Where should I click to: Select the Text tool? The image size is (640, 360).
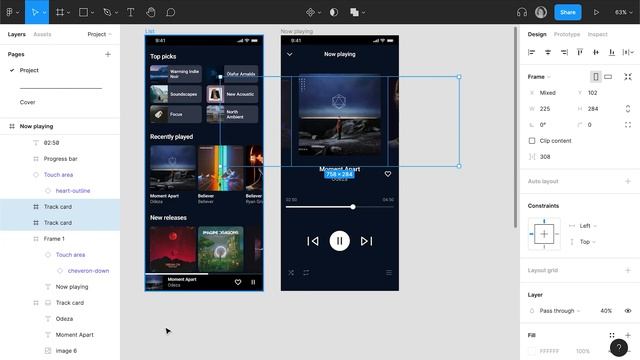tap(131, 12)
